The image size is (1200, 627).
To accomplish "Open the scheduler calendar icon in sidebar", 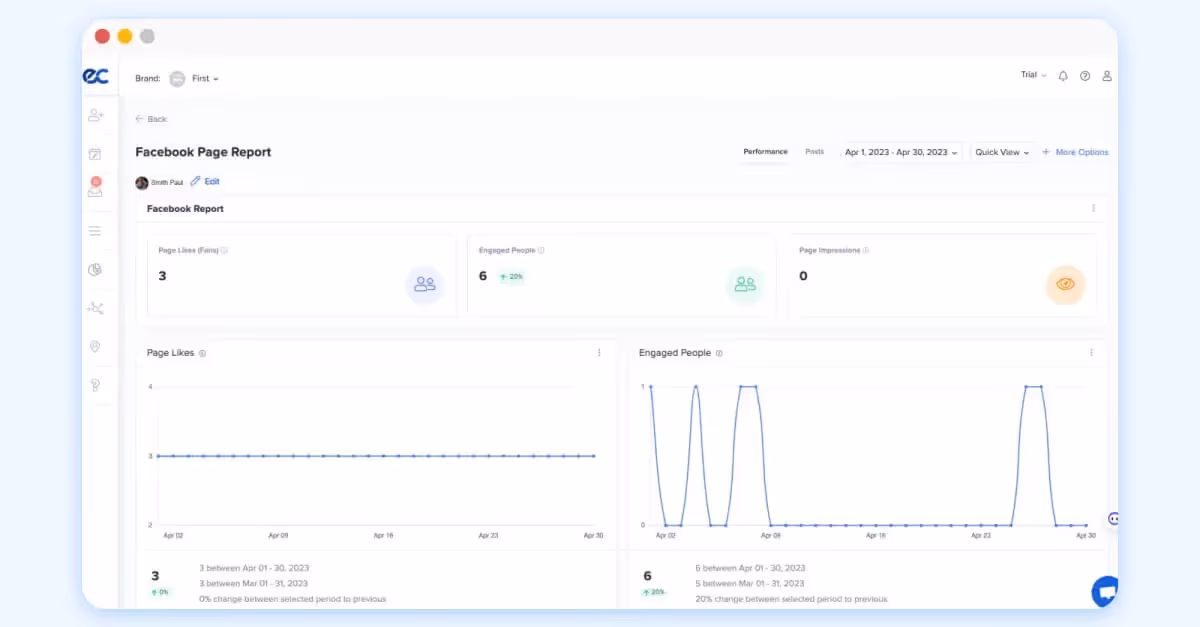I will [95, 153].
